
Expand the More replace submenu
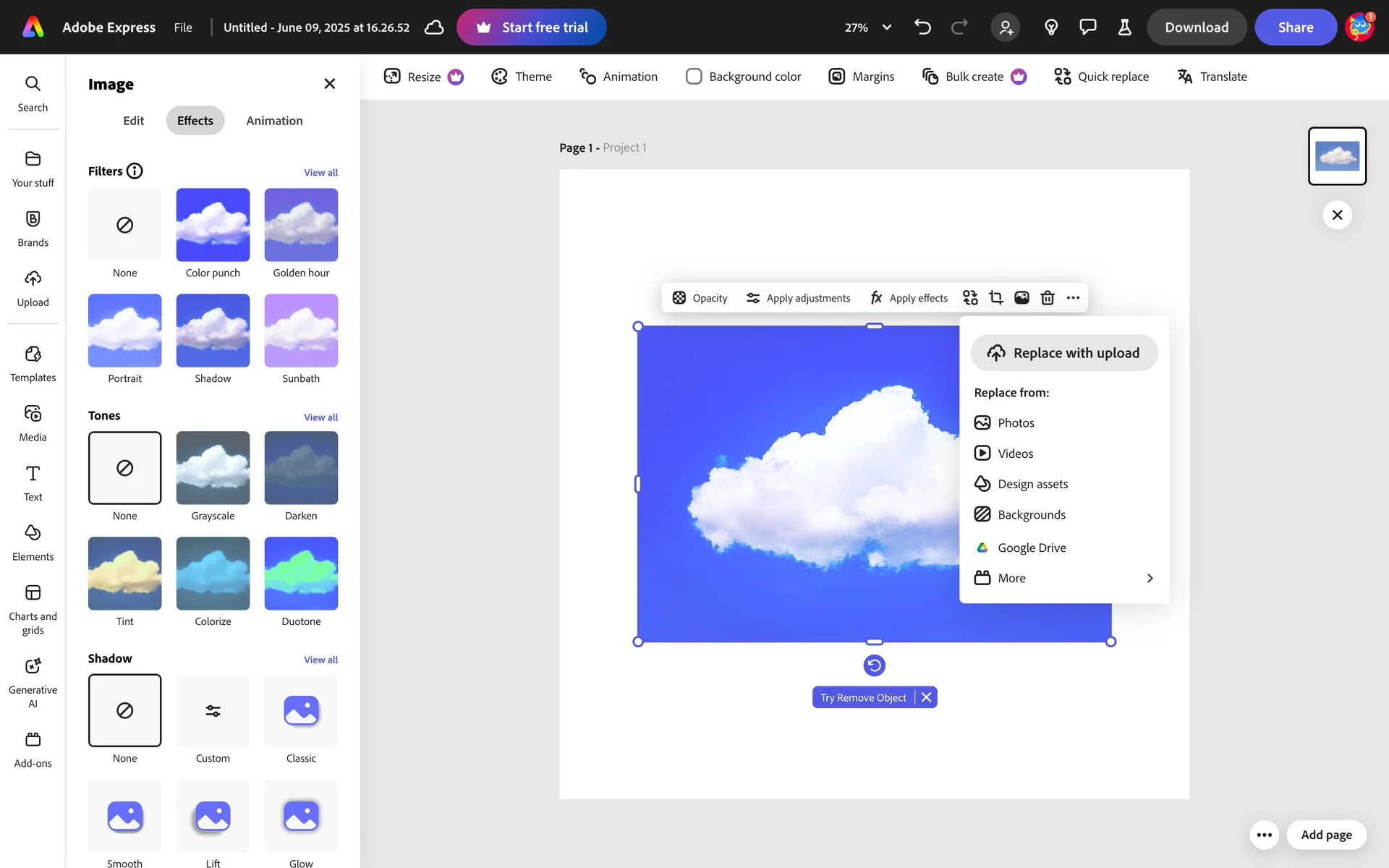pyautogui.click(x=1063, y=578)
